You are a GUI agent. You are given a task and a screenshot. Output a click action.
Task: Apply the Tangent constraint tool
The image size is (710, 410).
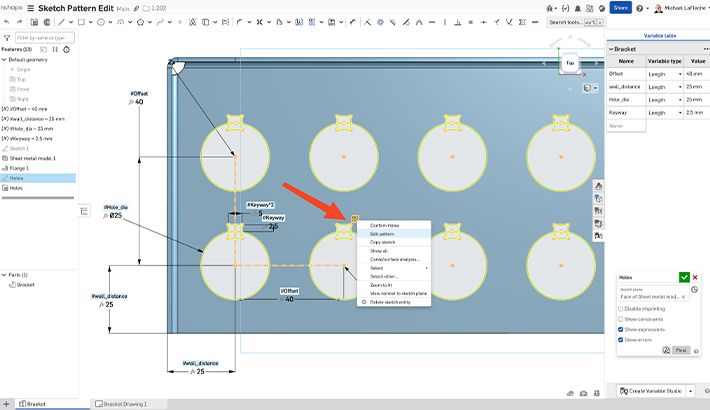406,22
